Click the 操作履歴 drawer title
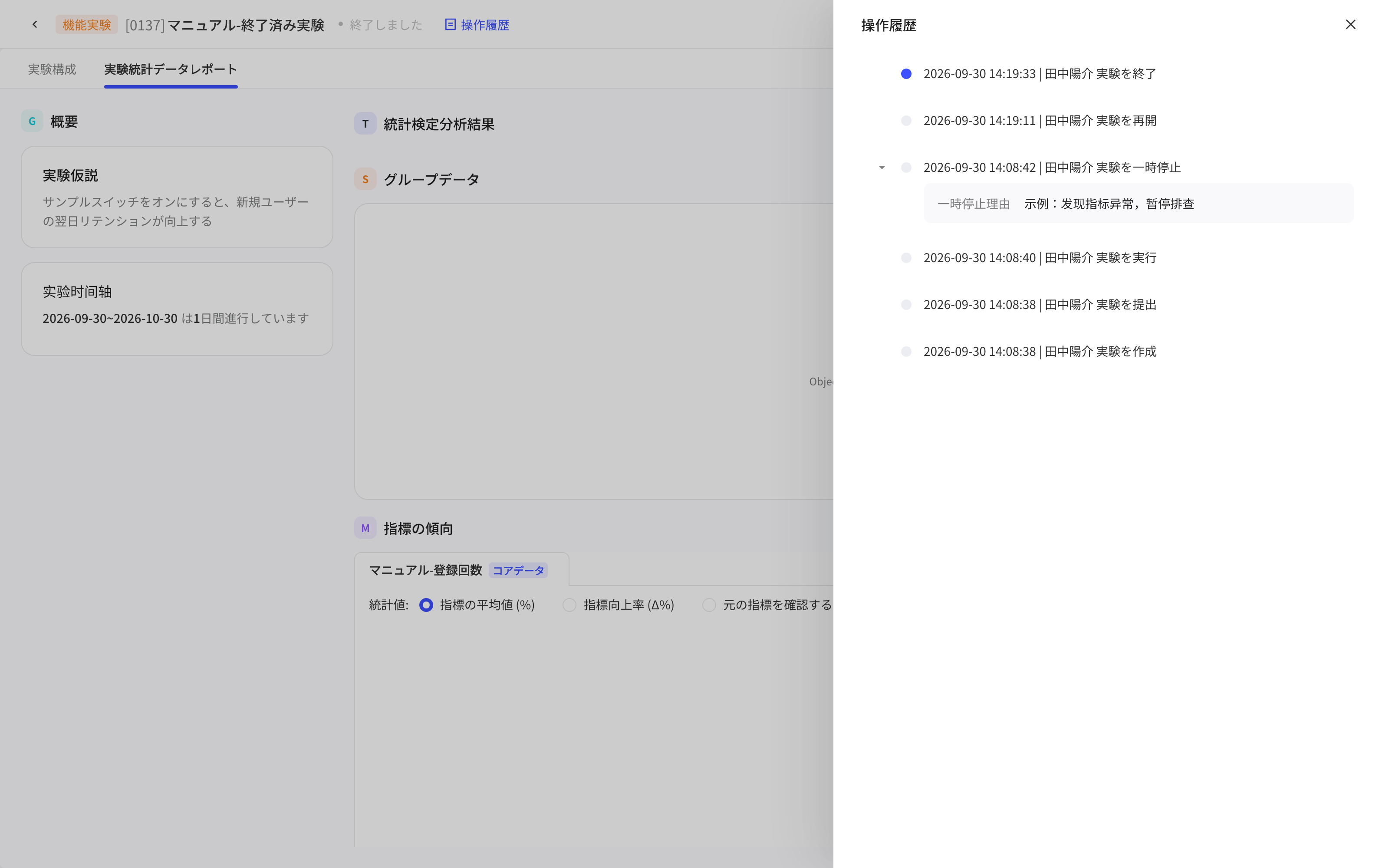The width and height of the screenshot is (1389, 868). click(889, 25)
